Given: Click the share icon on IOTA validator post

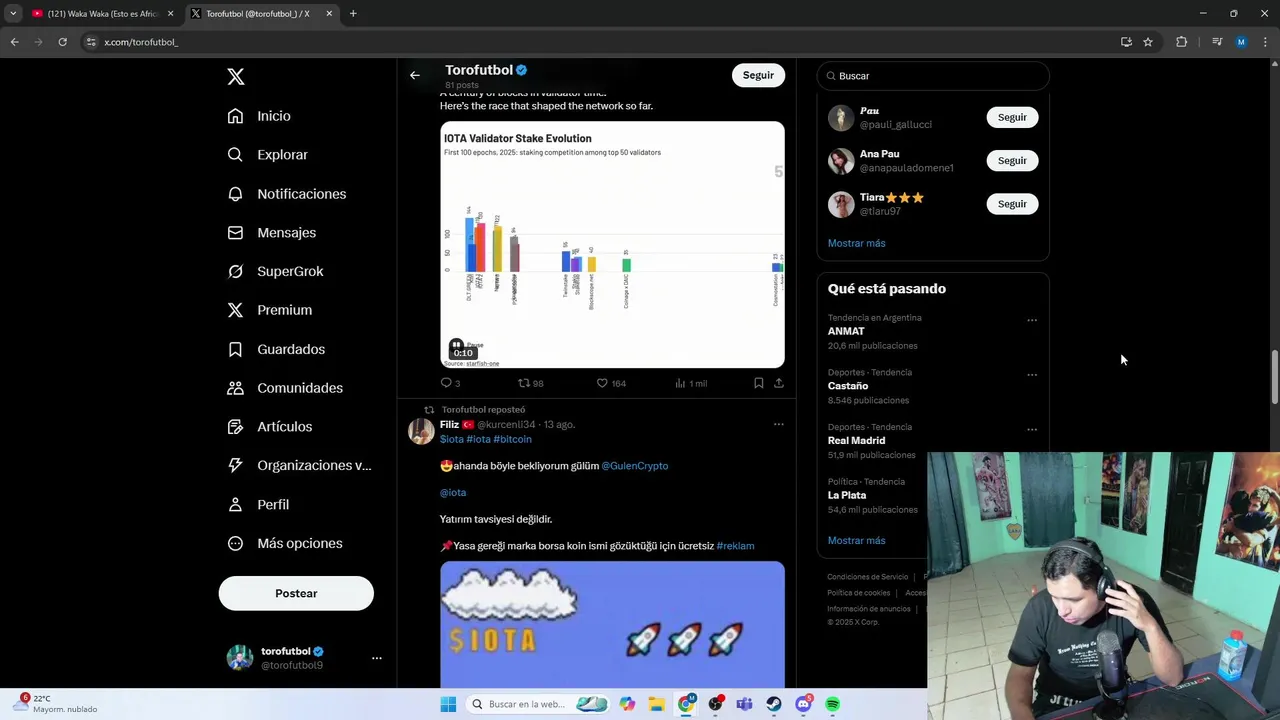Looking at the screenshot, I should 779,383.
